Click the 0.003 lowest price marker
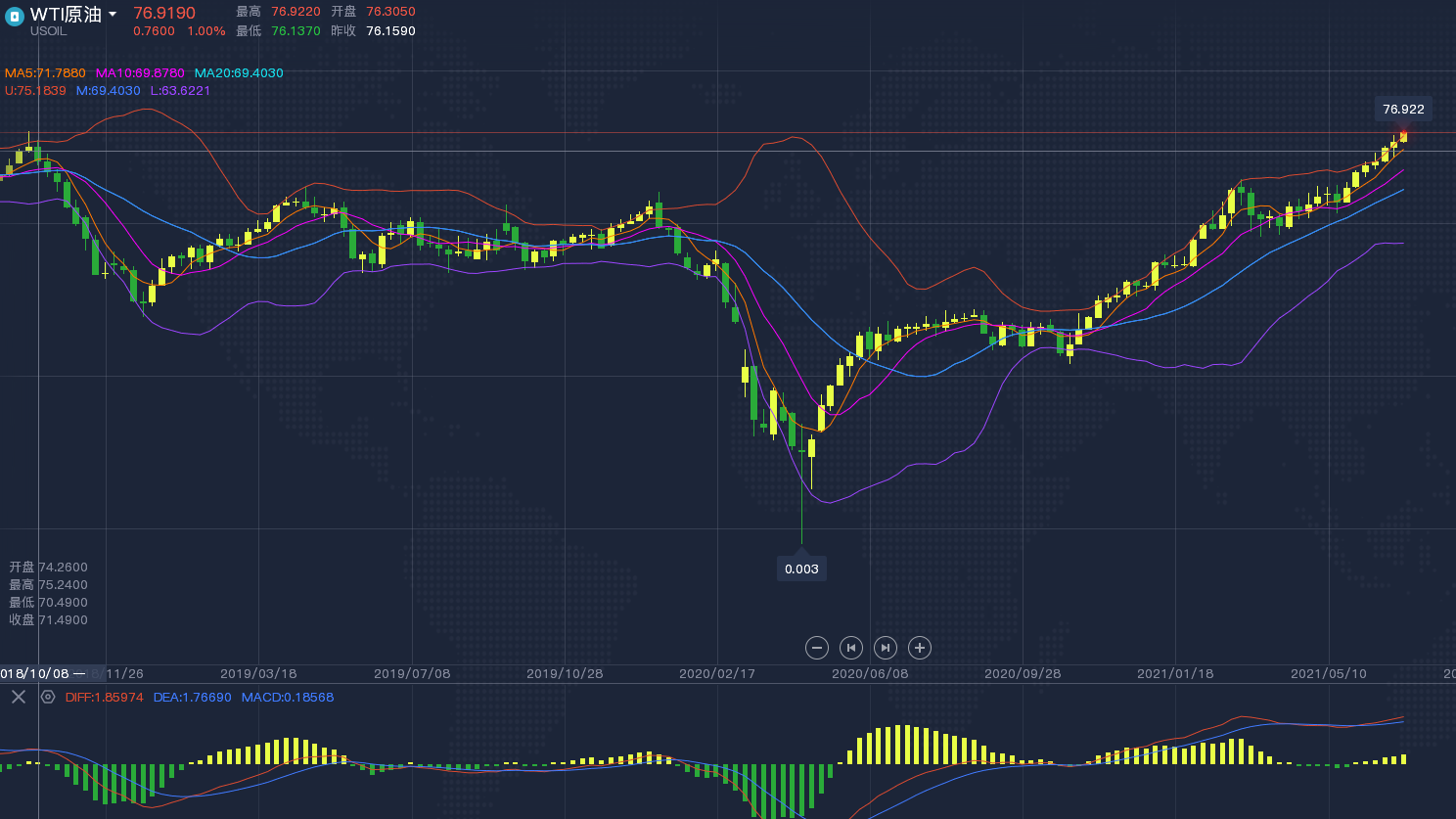The image size is (1456, 819). pos(801,569)
